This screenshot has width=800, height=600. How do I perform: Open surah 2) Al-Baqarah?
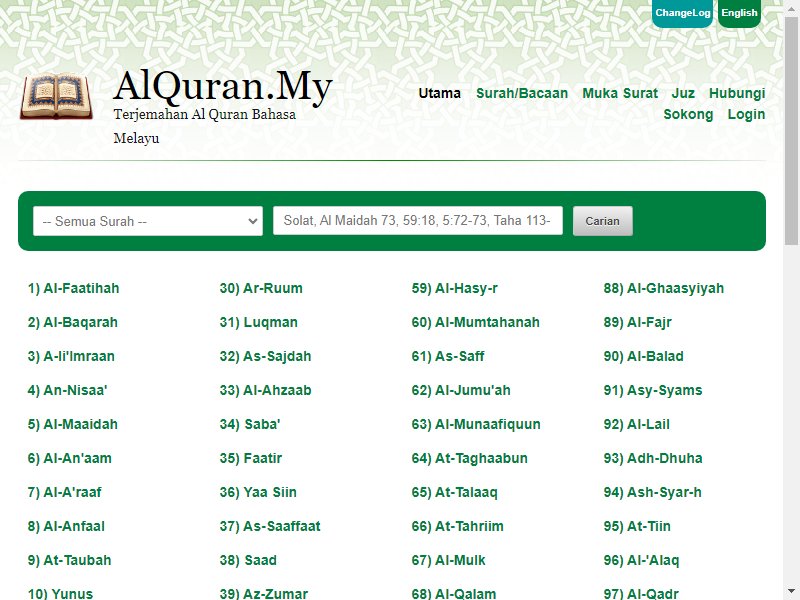pyautogui.click(x=72, y=322)
